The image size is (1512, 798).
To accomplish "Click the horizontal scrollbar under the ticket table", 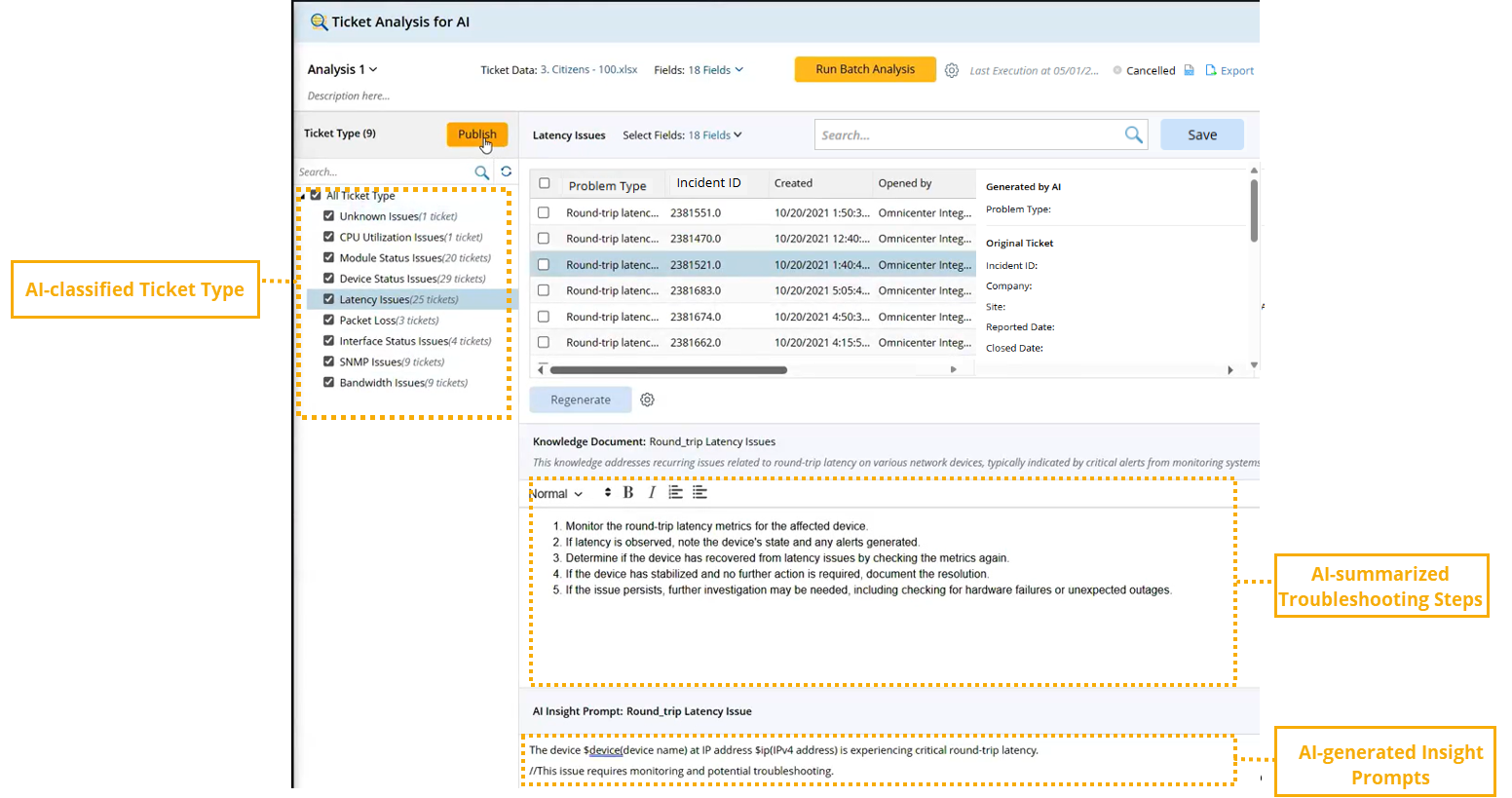I will [668, 370].
